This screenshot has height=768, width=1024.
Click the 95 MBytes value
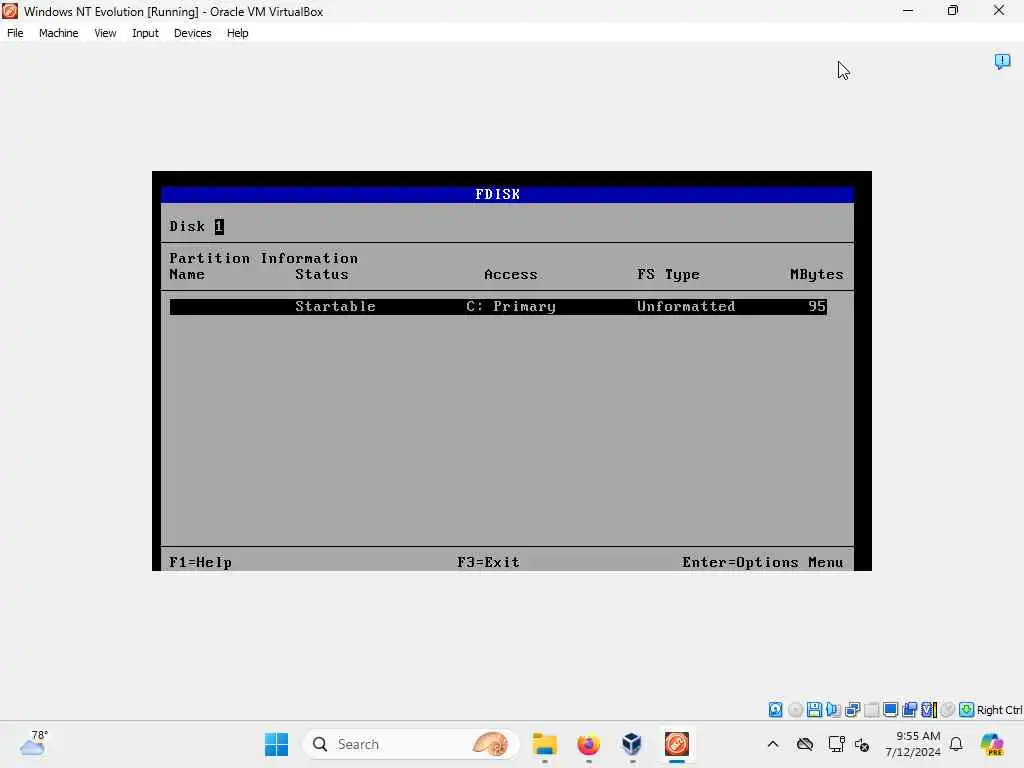(817, 306)
